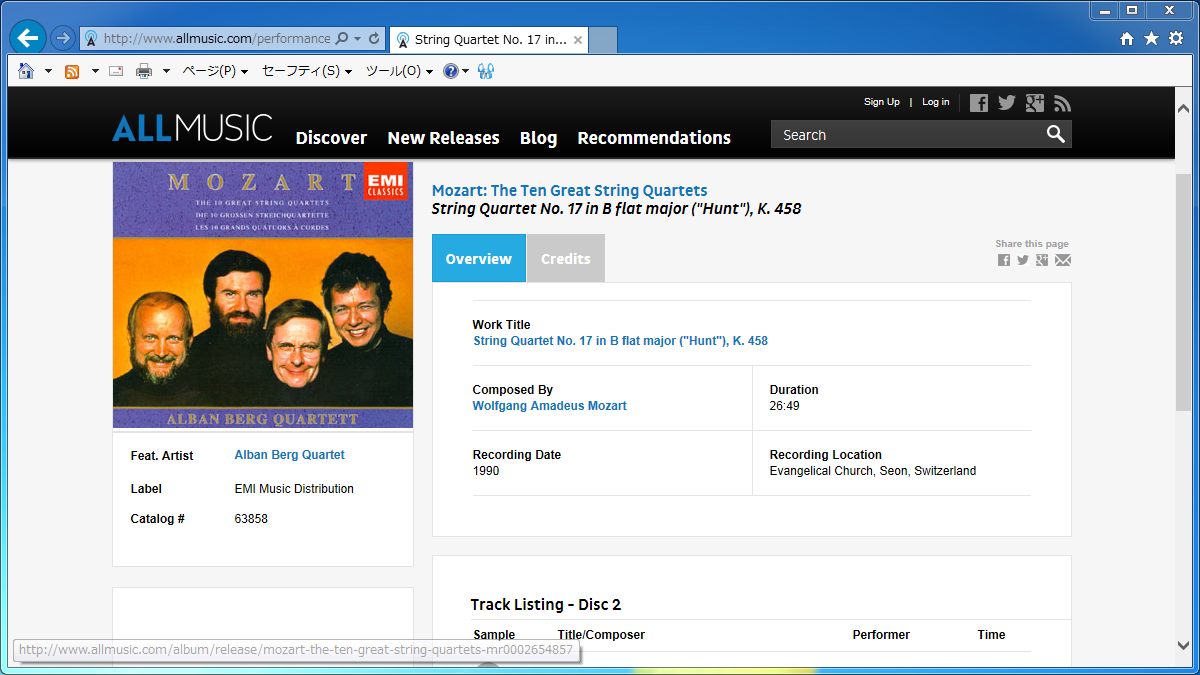Open a new blank browser tab
1200x675 pixels.
(x=603, y=40)
